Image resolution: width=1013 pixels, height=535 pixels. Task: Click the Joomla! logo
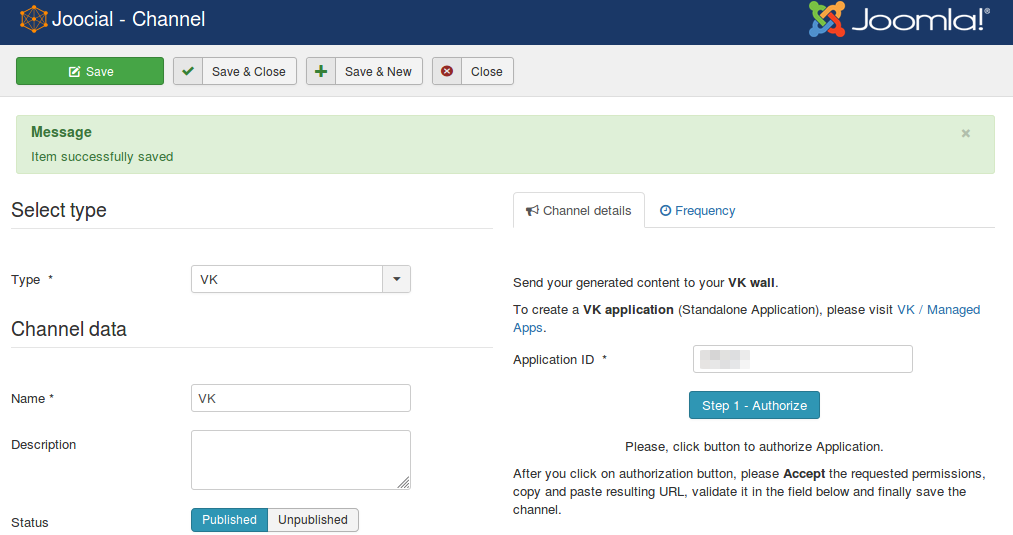tap(899, 19)
